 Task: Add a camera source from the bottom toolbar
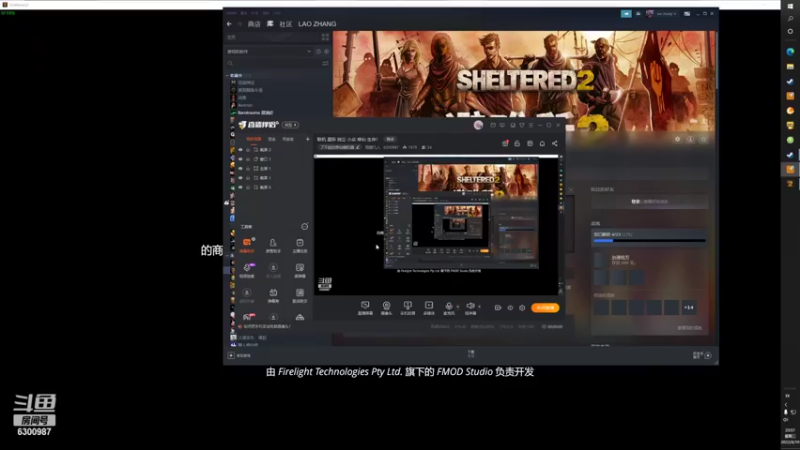(386, 308)
